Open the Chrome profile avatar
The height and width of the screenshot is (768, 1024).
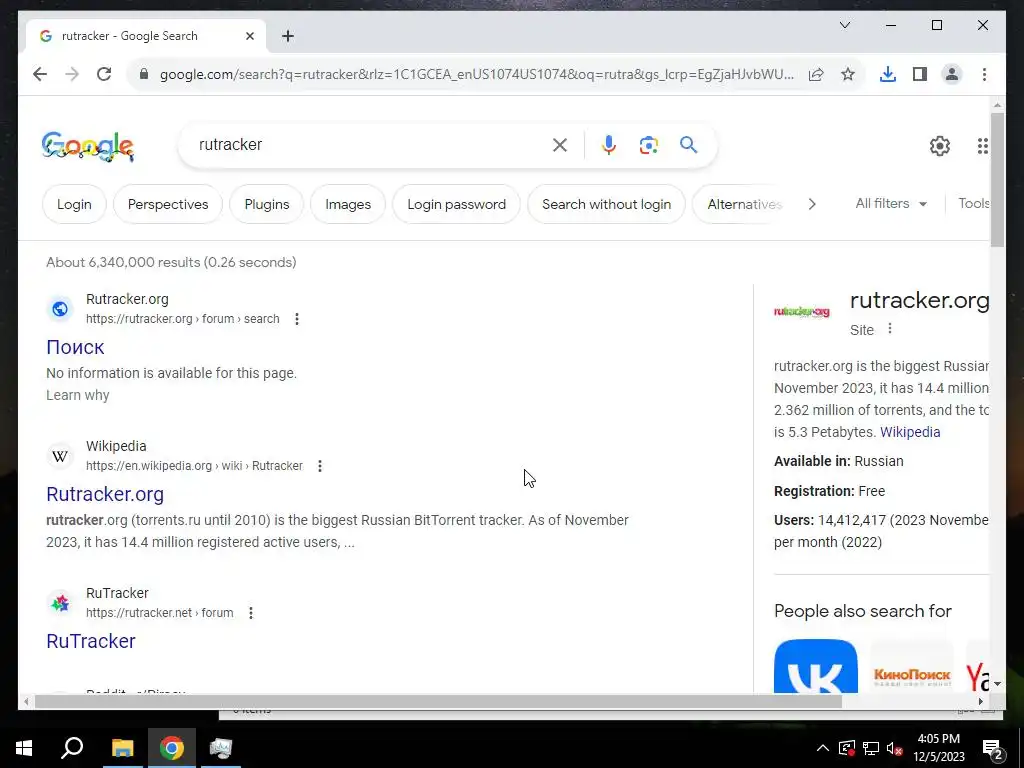coord(952,74)
